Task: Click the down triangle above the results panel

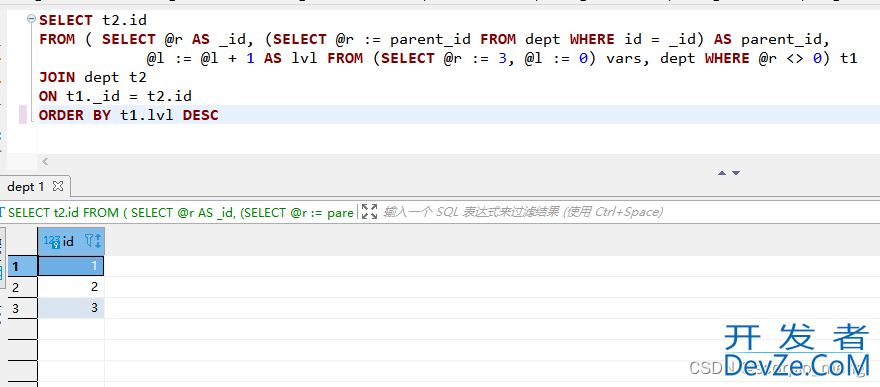Action: (736, 173)
